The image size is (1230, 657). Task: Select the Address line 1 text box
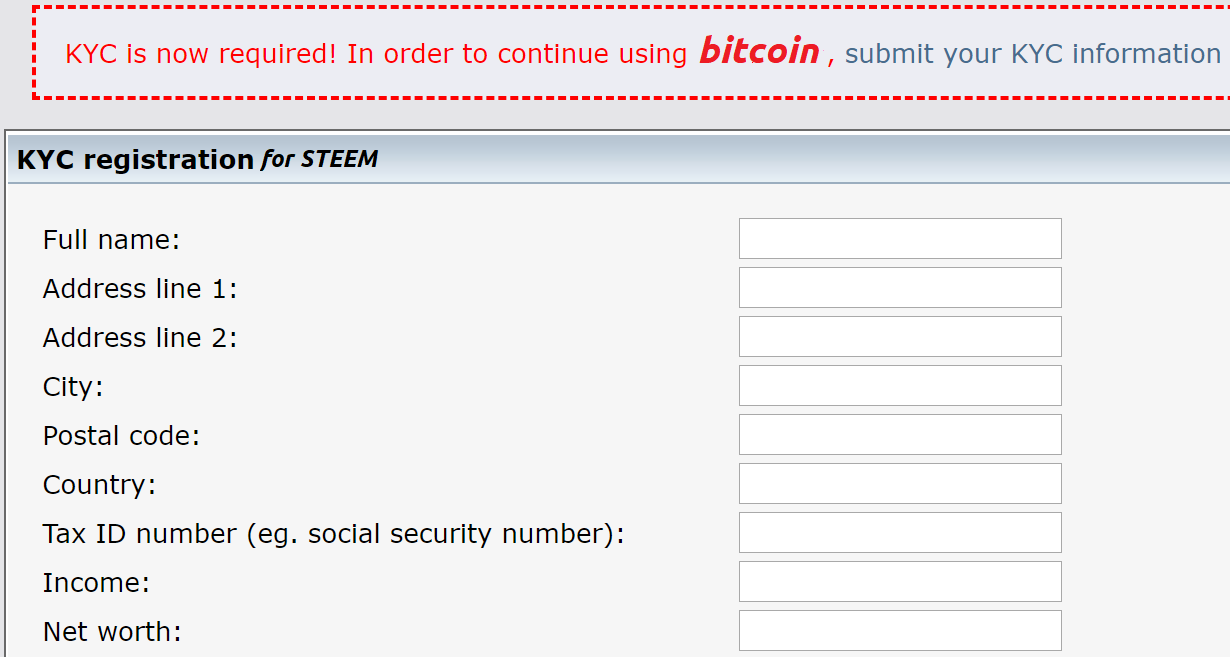click(x=900, y=288)
